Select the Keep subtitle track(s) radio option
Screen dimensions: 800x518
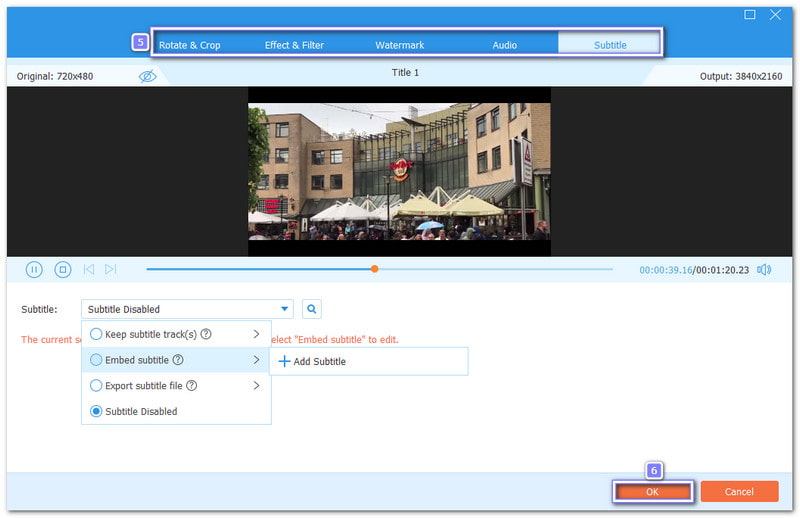(97, 334)
